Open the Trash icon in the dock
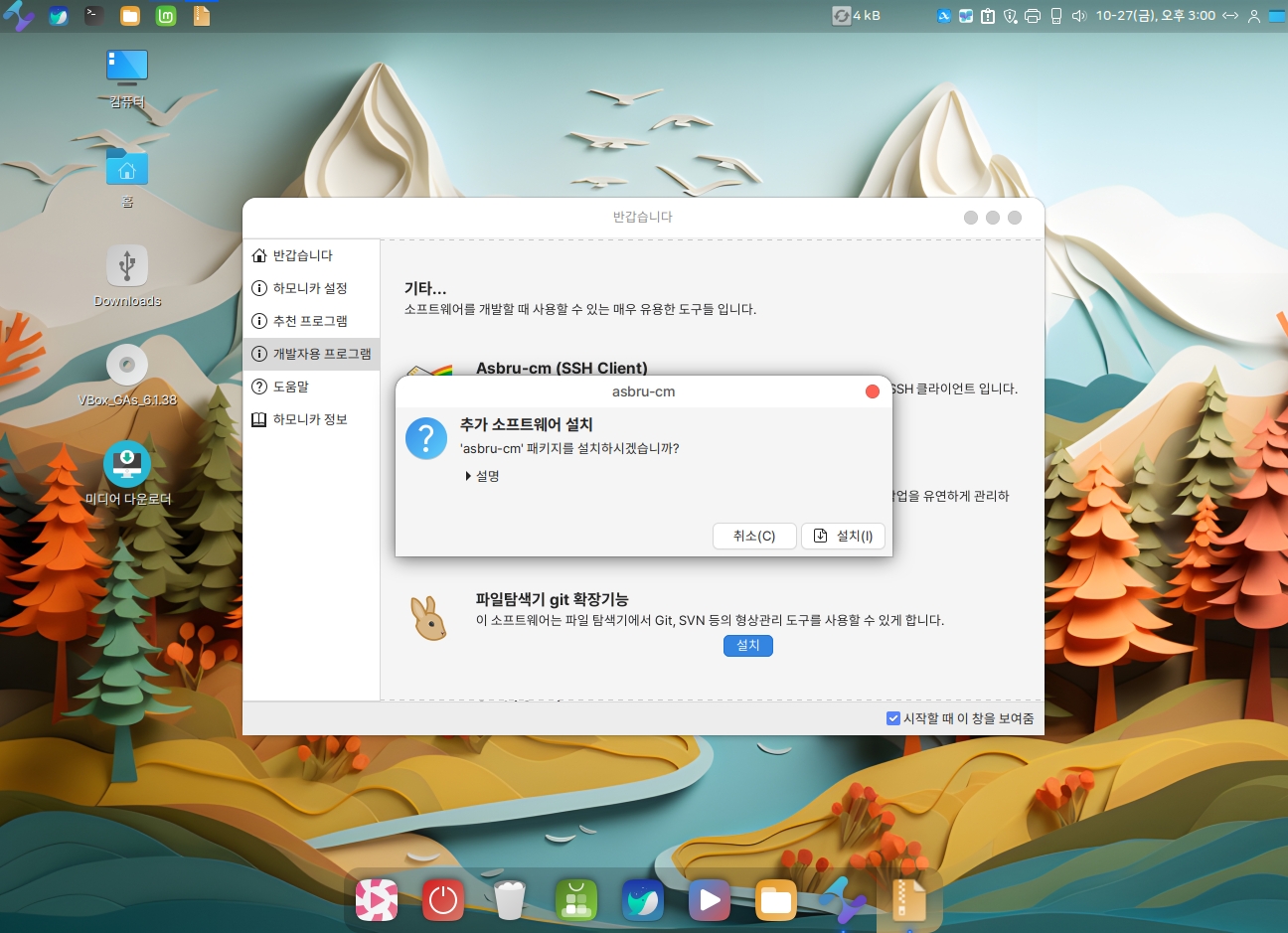Screen dimensions: 1288x933 (509, 900)
